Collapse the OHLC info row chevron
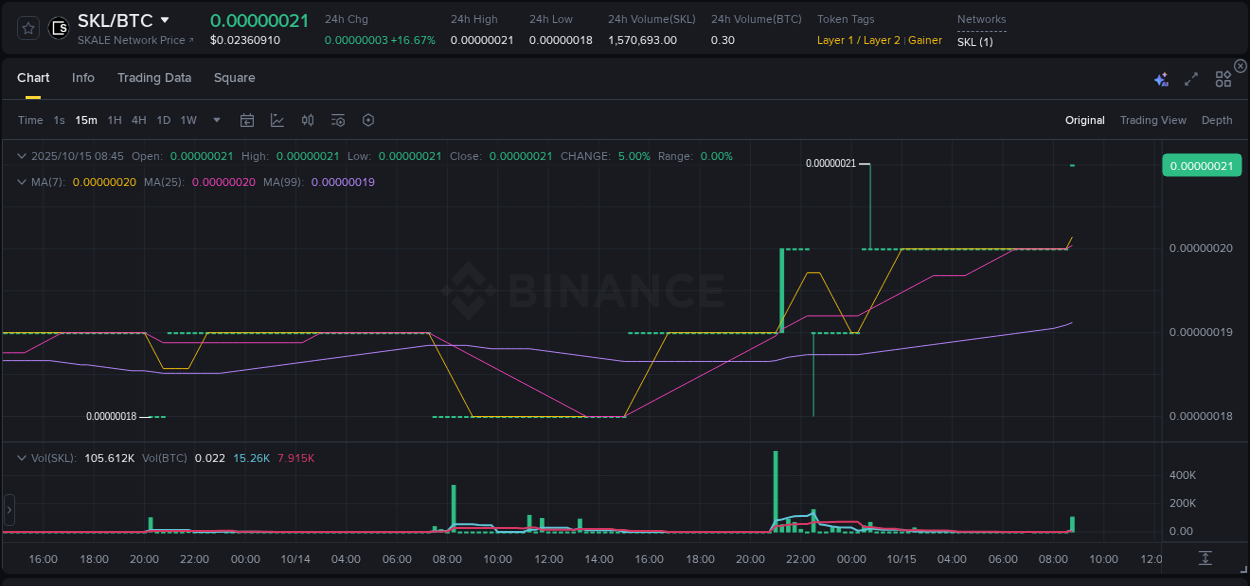 (22, 156)
